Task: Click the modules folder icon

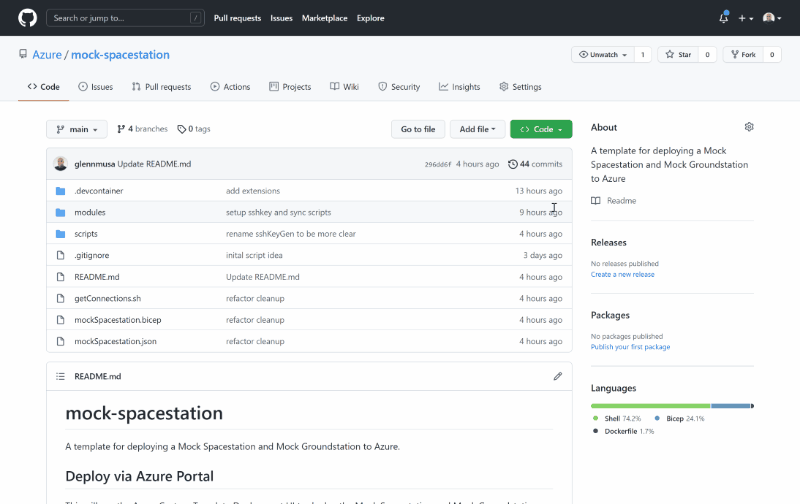Action: tap(60, 212)
